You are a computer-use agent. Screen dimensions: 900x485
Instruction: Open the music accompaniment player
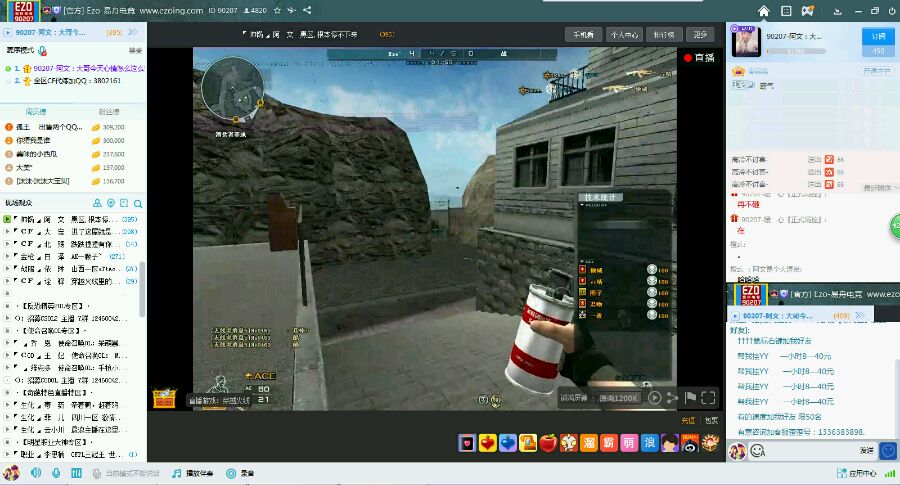(x=193, y=473)
